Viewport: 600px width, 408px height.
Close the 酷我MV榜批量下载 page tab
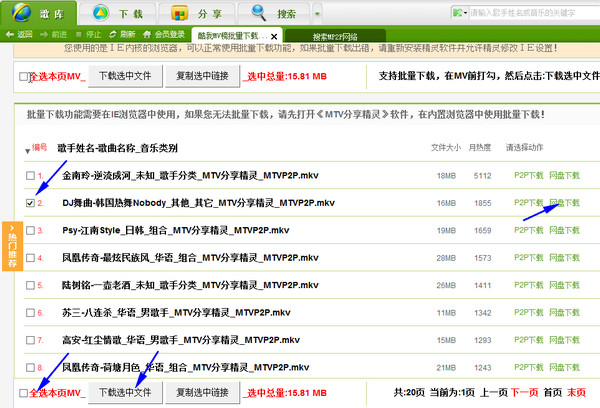(274, 36)
